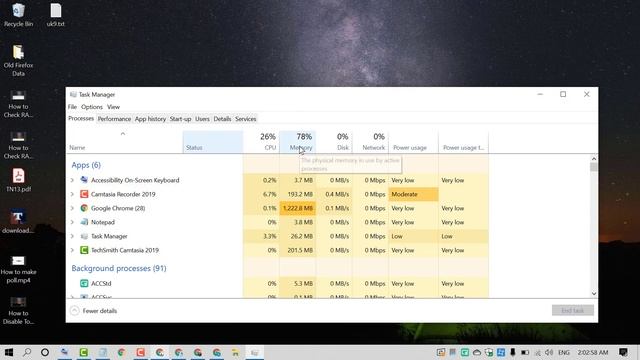Select the How to make poll.mp4 file

tap(18, 269)
